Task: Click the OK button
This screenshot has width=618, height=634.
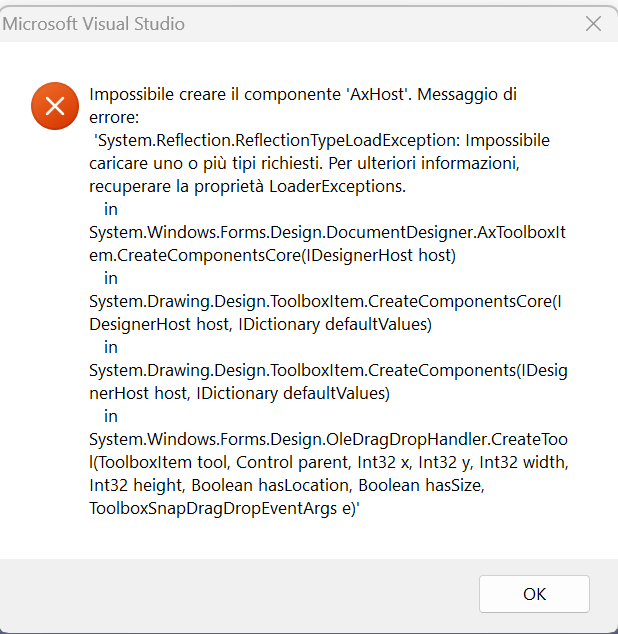Action: (534, 594)
